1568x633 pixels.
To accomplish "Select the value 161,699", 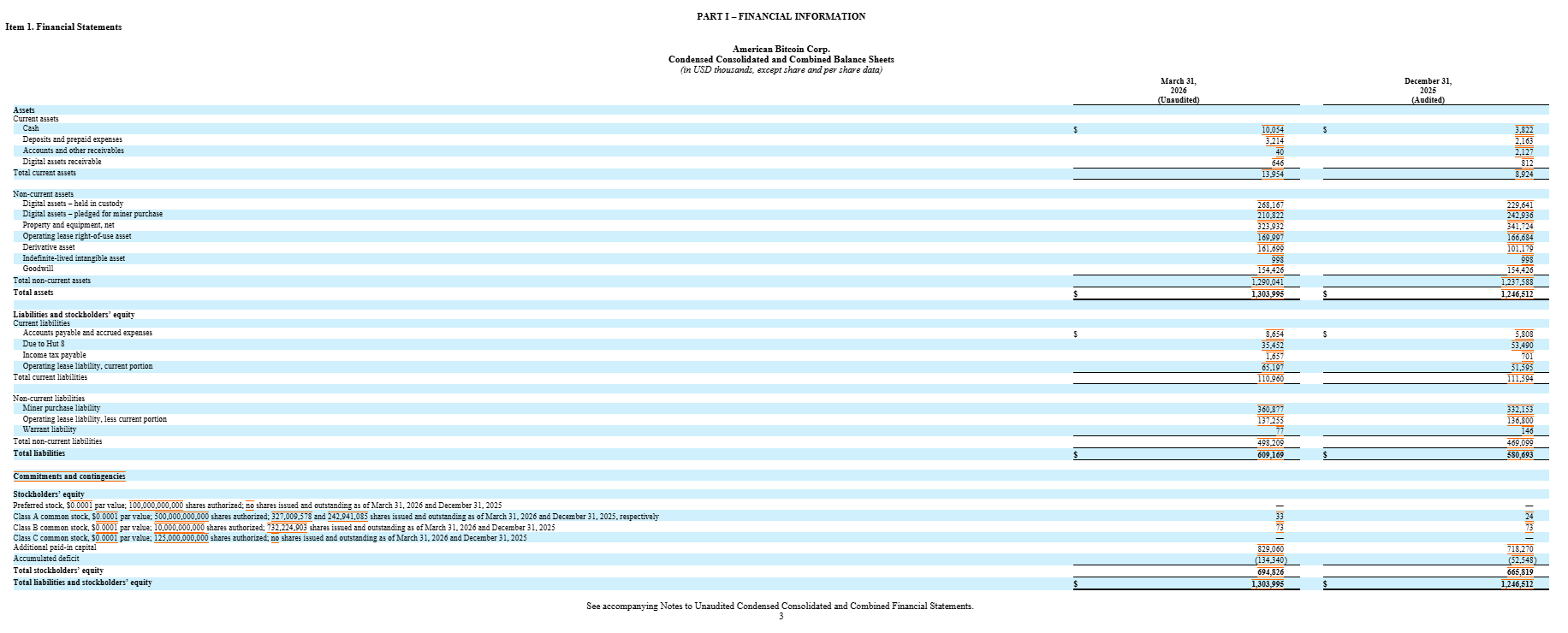I will [1270, 248].
